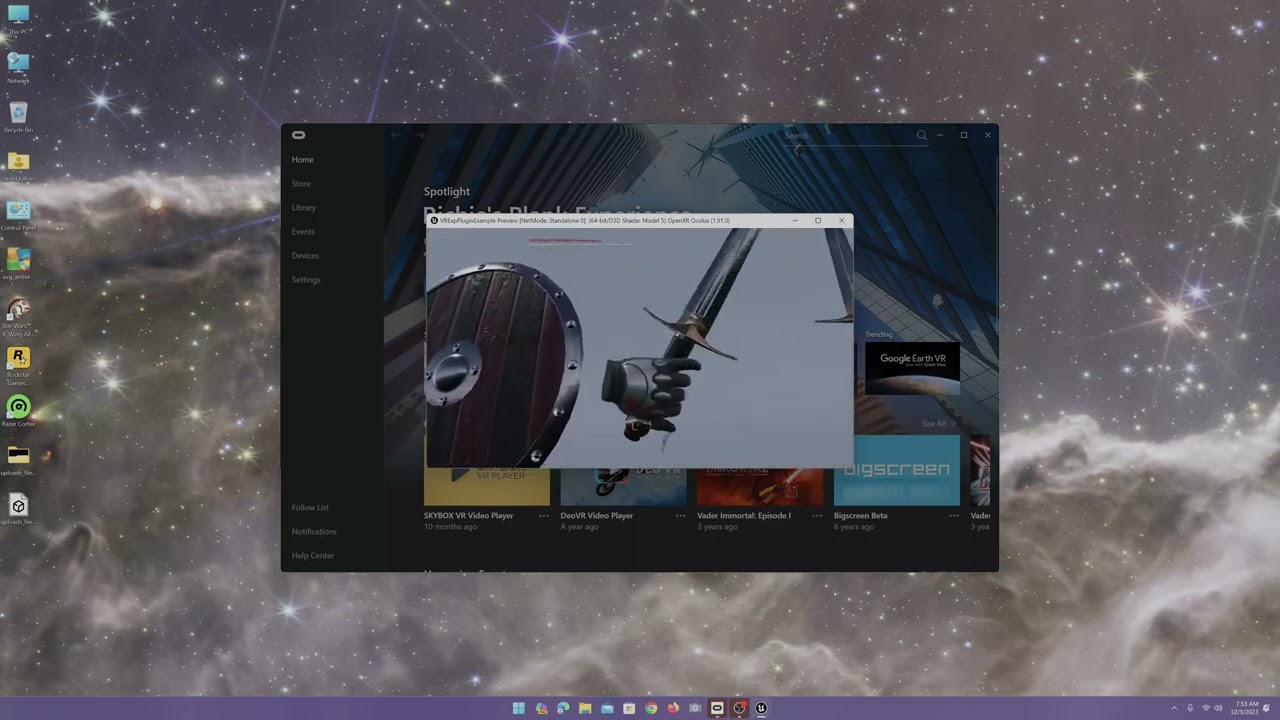Viewport: 1280px width, 720px height.
Task: Click the DeoVR Video Player title
Action: (597, 516)
